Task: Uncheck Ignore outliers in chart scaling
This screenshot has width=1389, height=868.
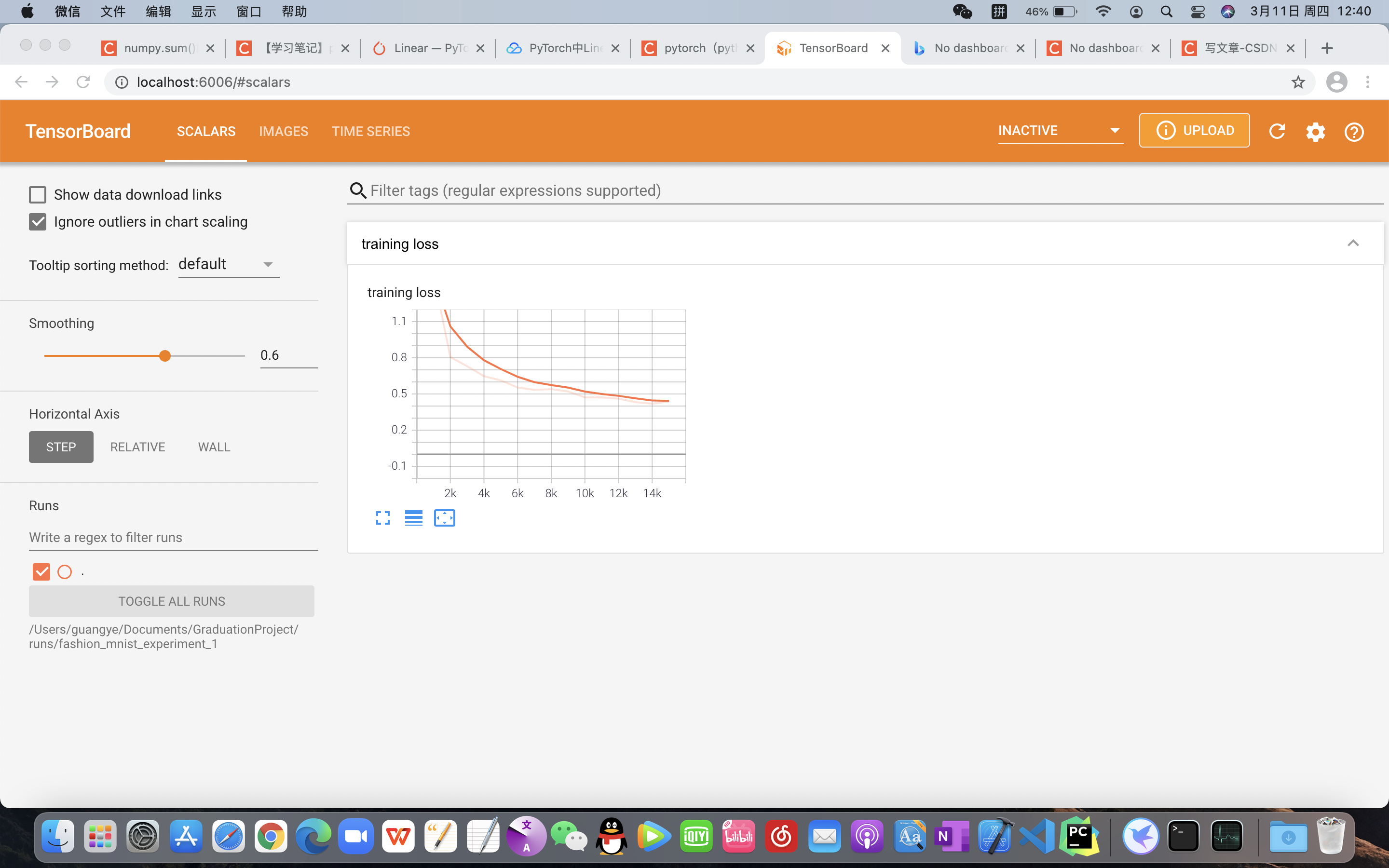Action: tap(38, 222)
